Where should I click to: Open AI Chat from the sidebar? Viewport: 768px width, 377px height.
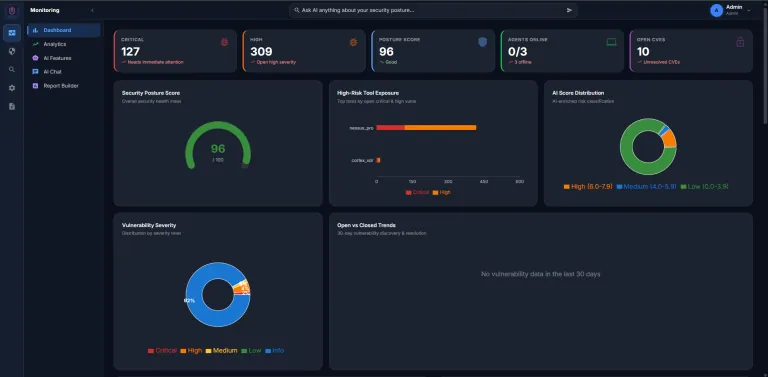pyautogui.click(x=52, y=71)
